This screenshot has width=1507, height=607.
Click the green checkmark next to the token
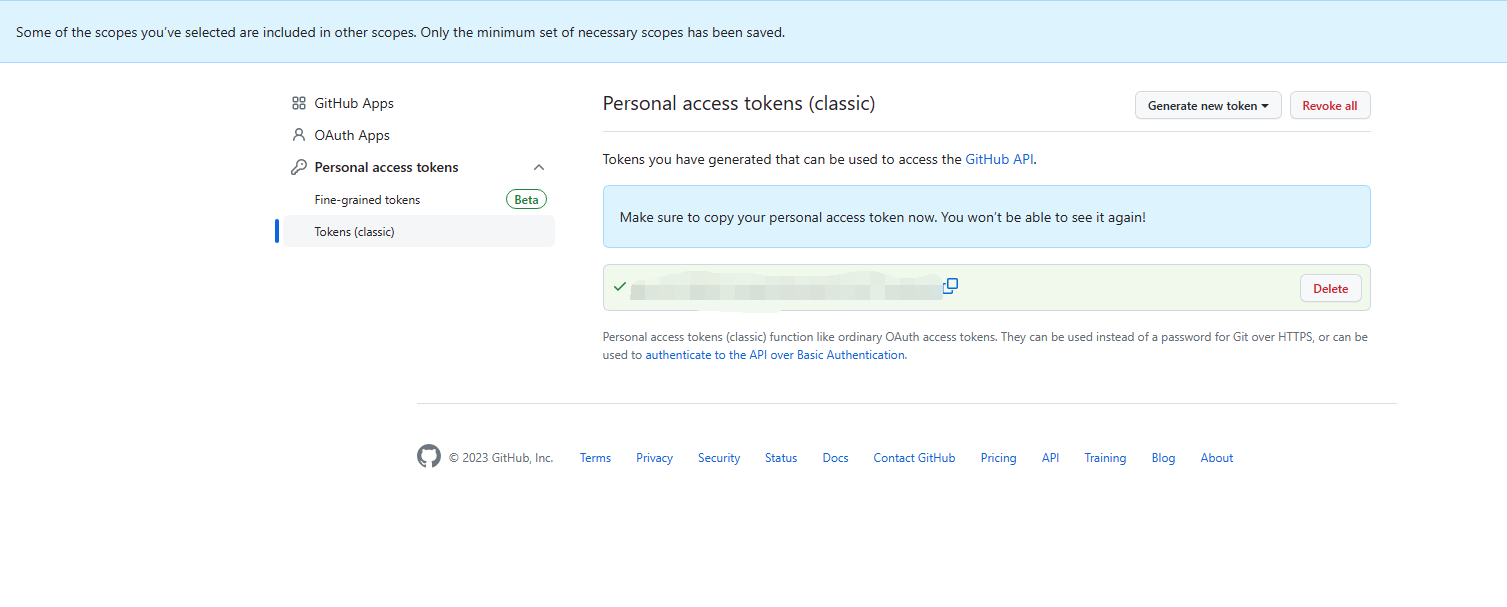[620, 287]
